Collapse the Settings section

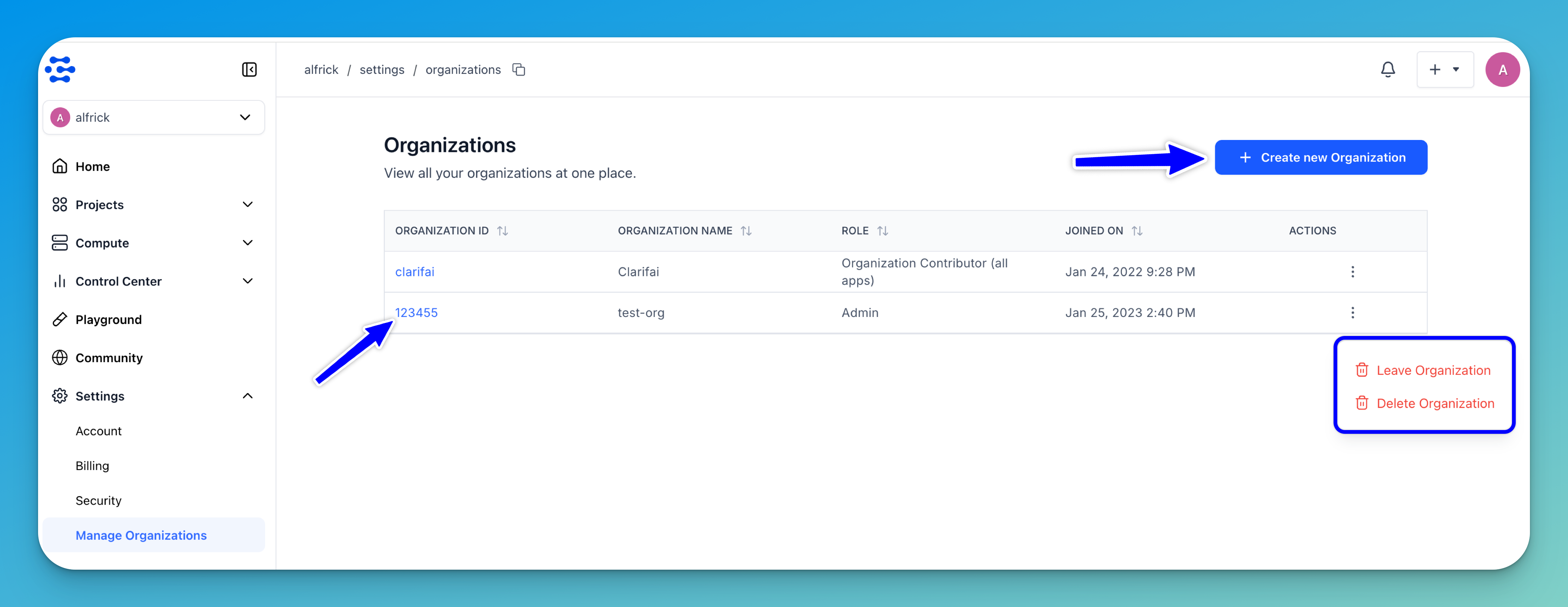(x=247, y=396)
